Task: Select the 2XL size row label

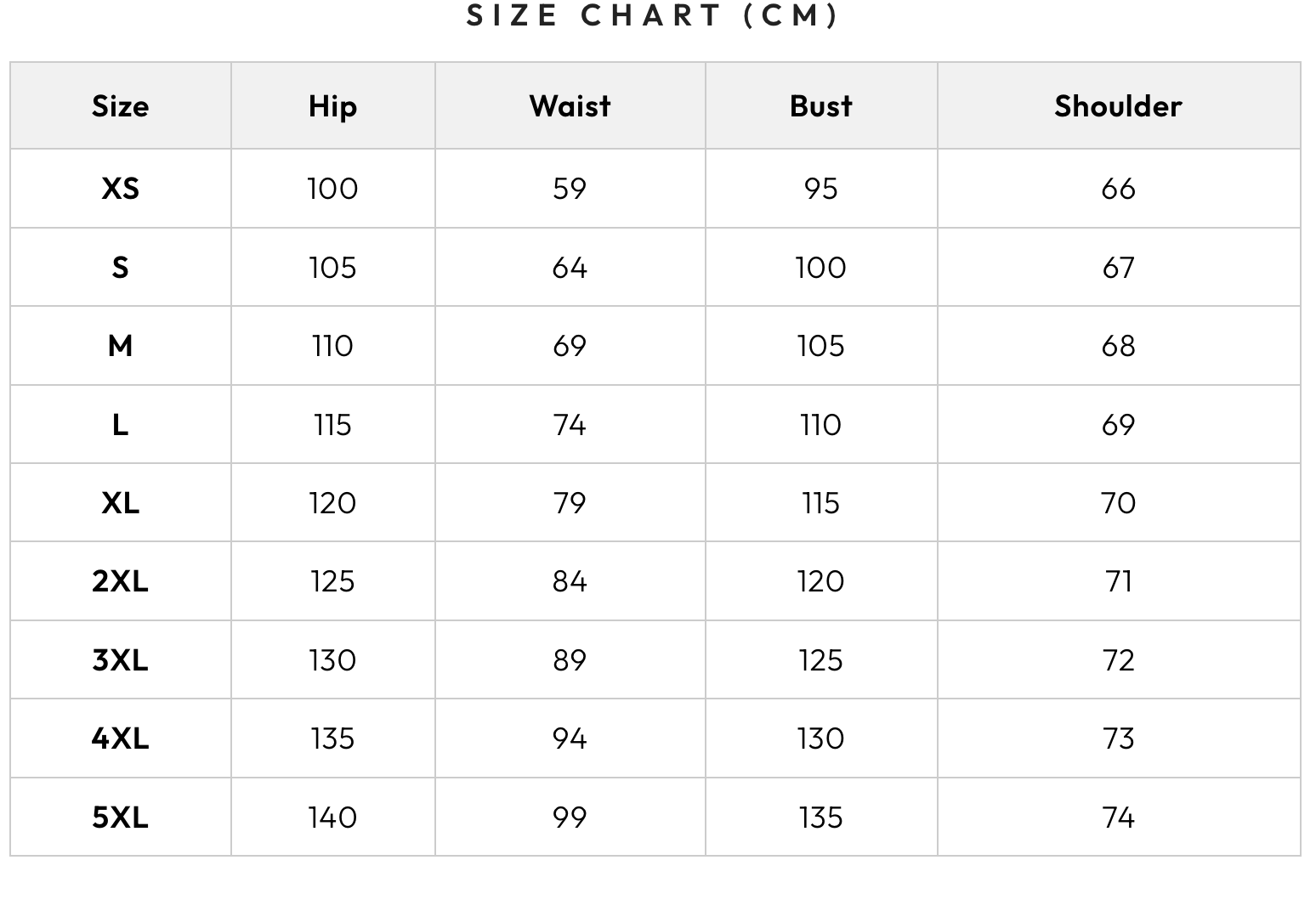Action: 120,581
